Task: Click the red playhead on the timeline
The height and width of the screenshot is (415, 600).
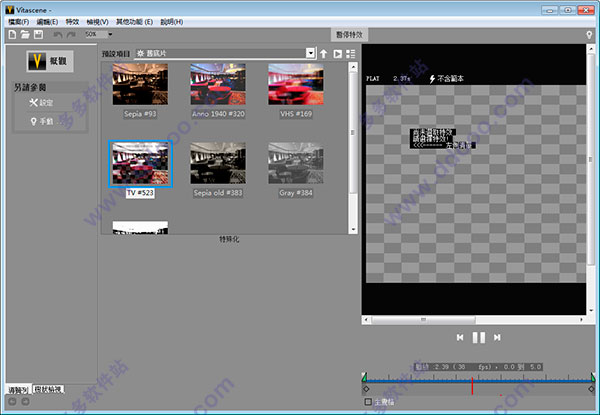Action: coord(472,386)
